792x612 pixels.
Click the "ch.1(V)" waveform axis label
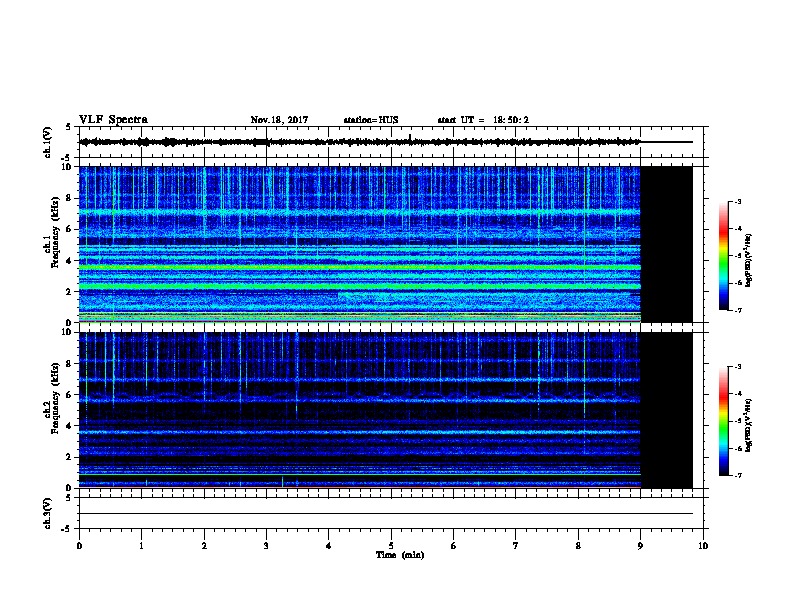coord(47,142)
